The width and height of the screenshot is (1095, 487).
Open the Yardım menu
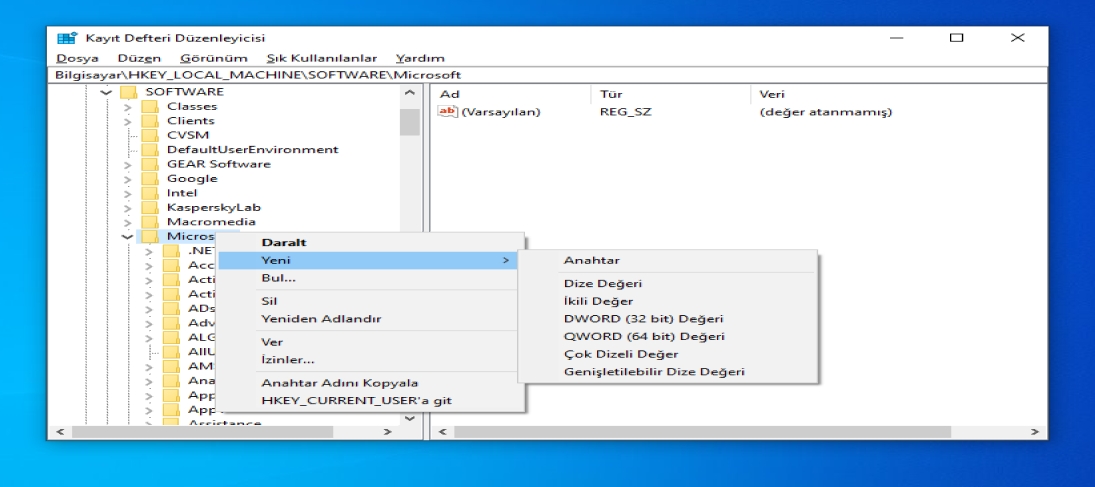click(x=420, y=58)
